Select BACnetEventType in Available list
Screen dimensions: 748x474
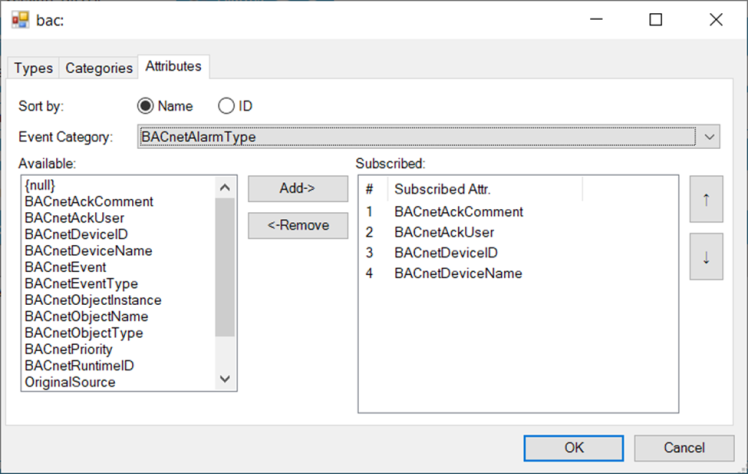(x=81, y=284)
